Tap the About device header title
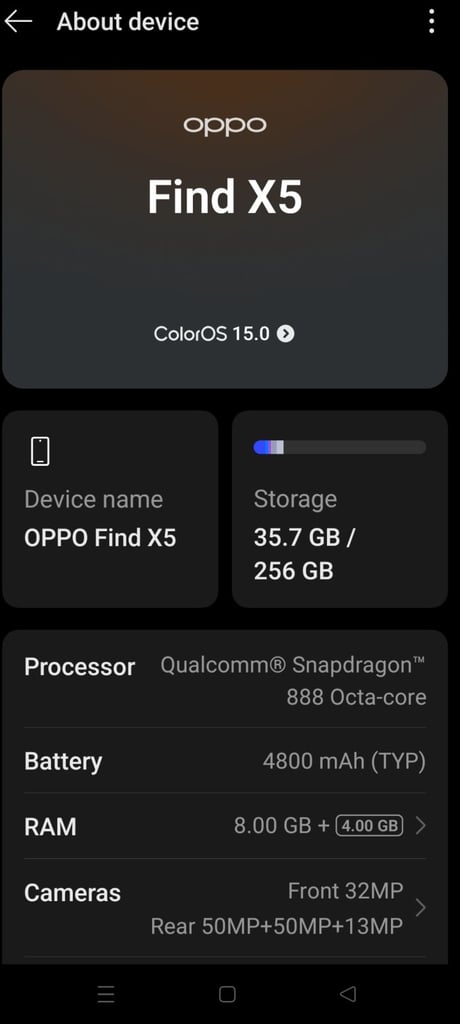460x1024 pixels. 128,22
